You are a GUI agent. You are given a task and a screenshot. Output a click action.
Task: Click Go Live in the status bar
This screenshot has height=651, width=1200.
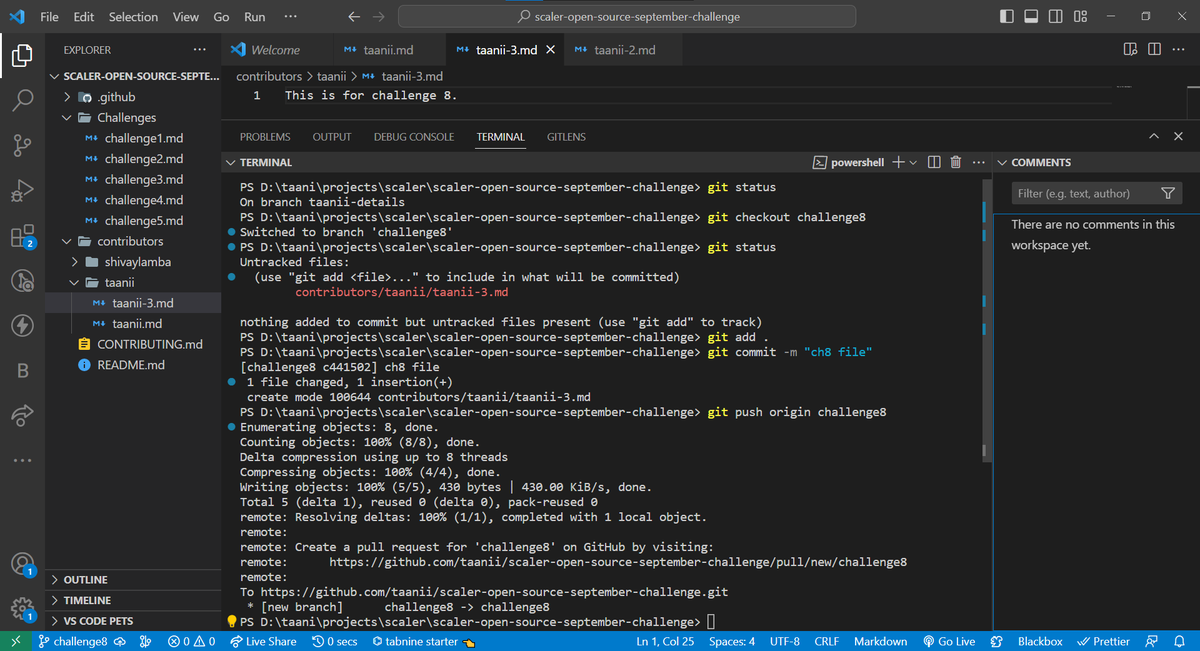click(x=949, y=641)
